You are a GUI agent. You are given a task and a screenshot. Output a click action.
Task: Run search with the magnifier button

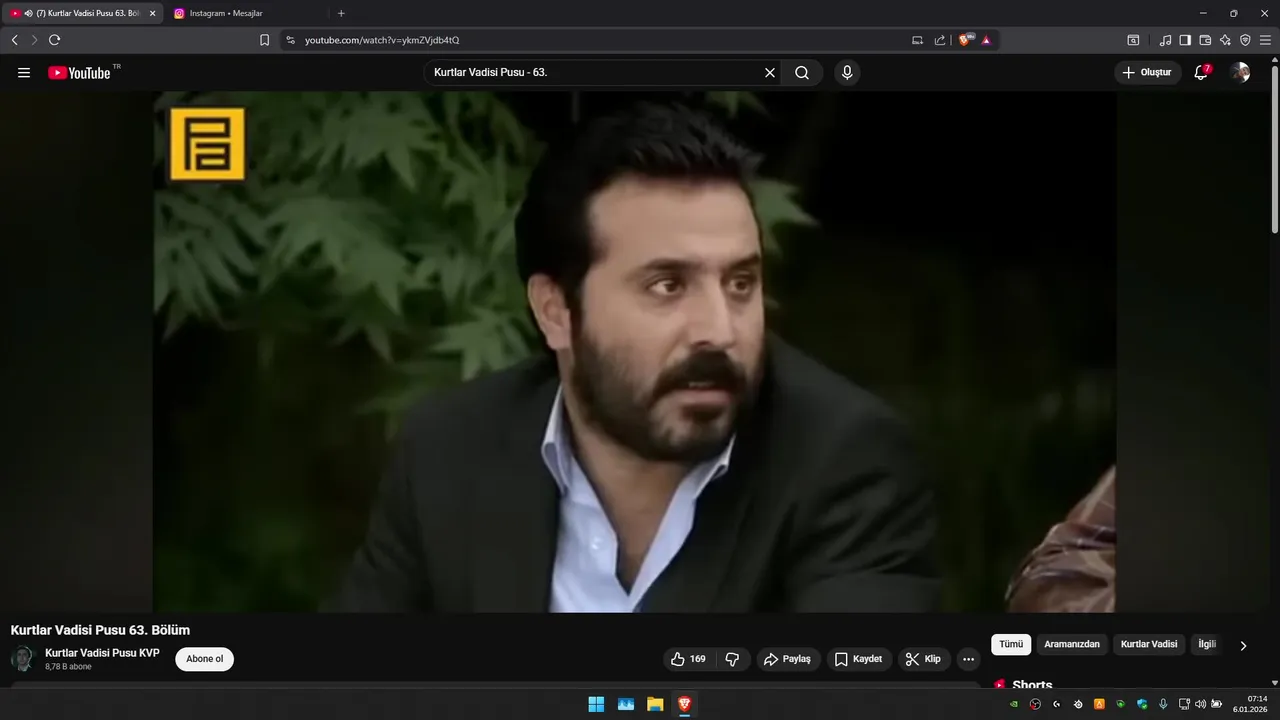pyautogui.click(x=802, y=73)
